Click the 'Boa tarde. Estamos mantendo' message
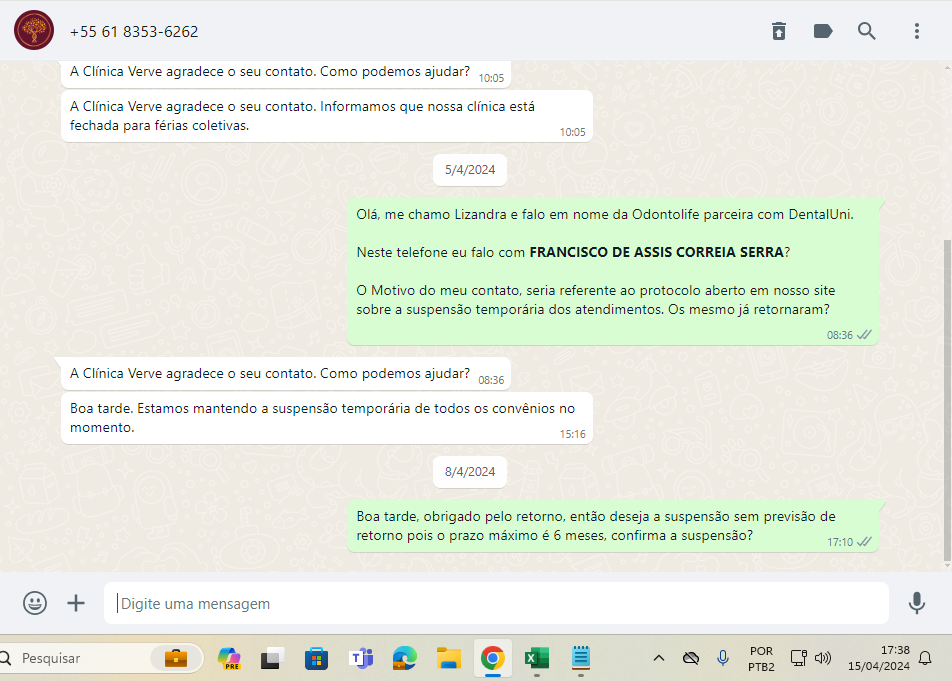Screen dimensions: 952x681 click(327, 418)
